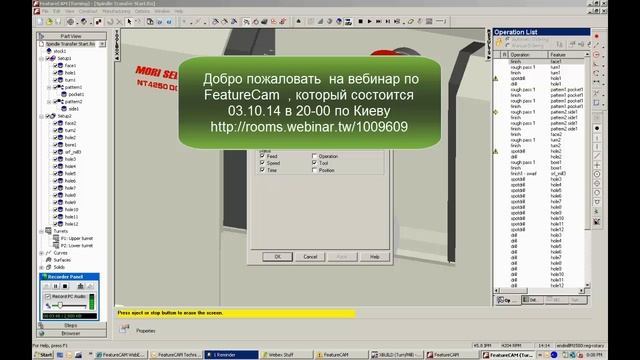This screenshot has width=640, height=360.
Task: Collapse the Turrets tree node
Action: point(42,231)
